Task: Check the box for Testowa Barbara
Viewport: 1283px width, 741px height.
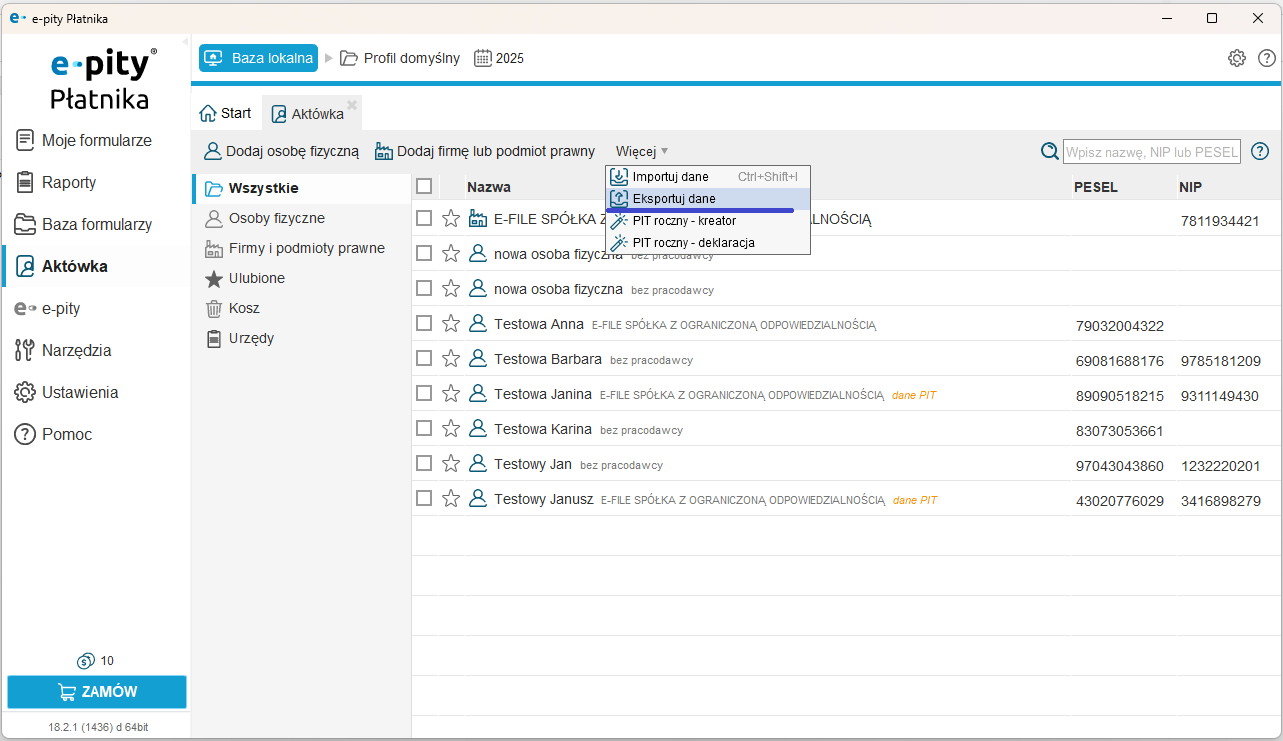Action: pos(424,358)
